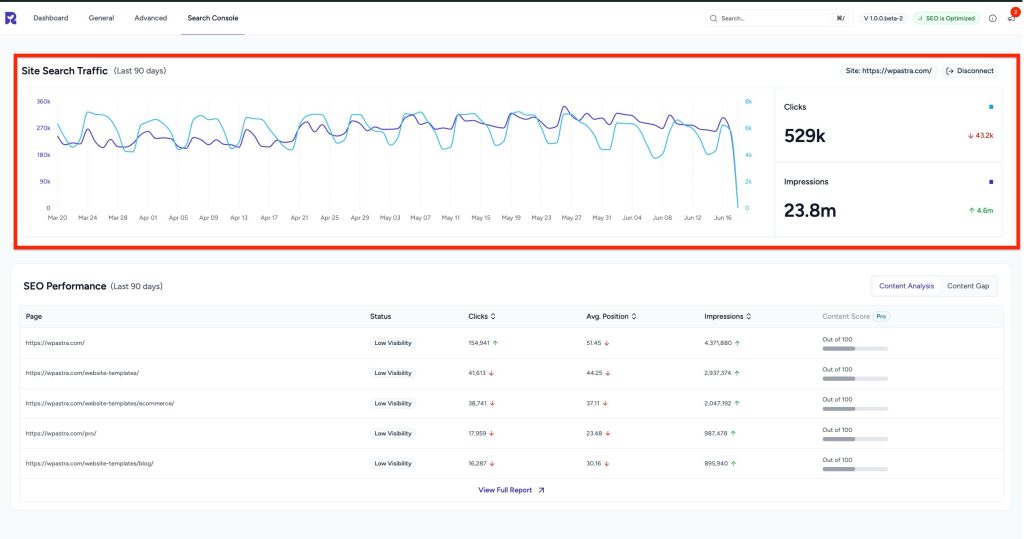Click the 2,937,374 impressions value
Screen dimensions: 1024x539
tap(718, 373)
